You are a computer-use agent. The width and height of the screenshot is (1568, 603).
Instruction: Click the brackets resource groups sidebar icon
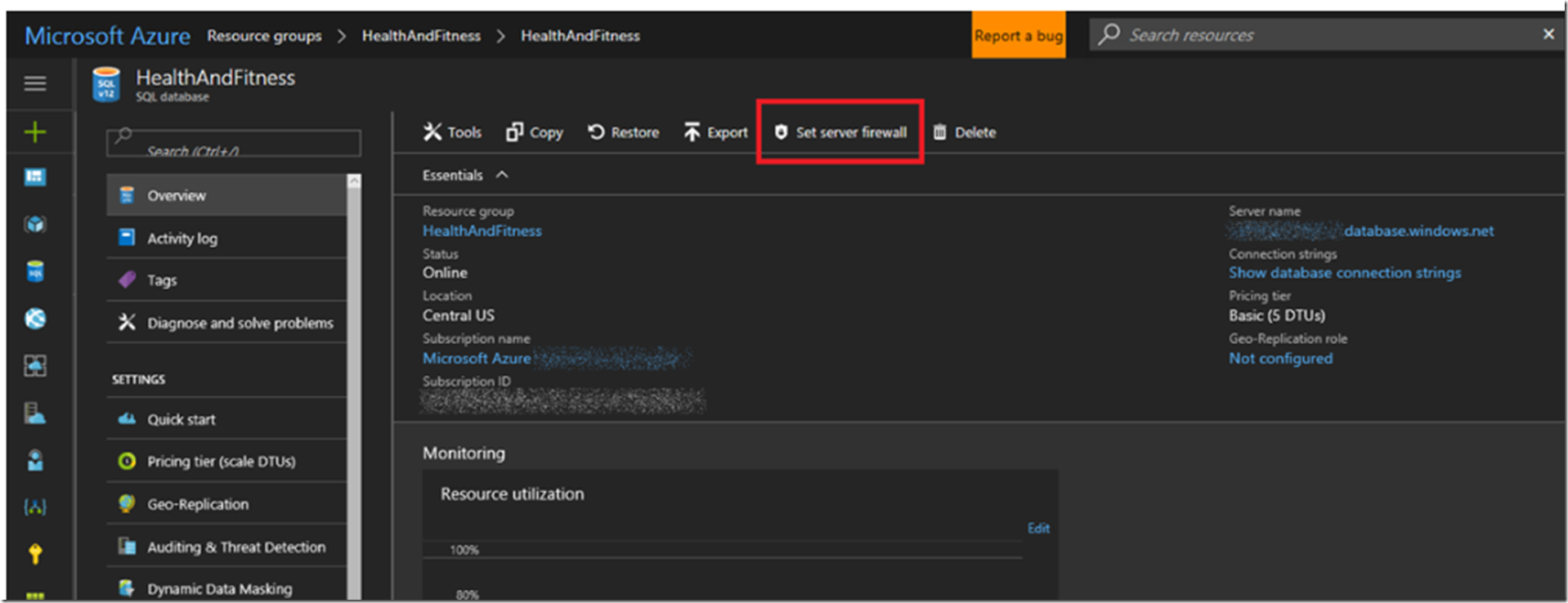click(35, 507)
